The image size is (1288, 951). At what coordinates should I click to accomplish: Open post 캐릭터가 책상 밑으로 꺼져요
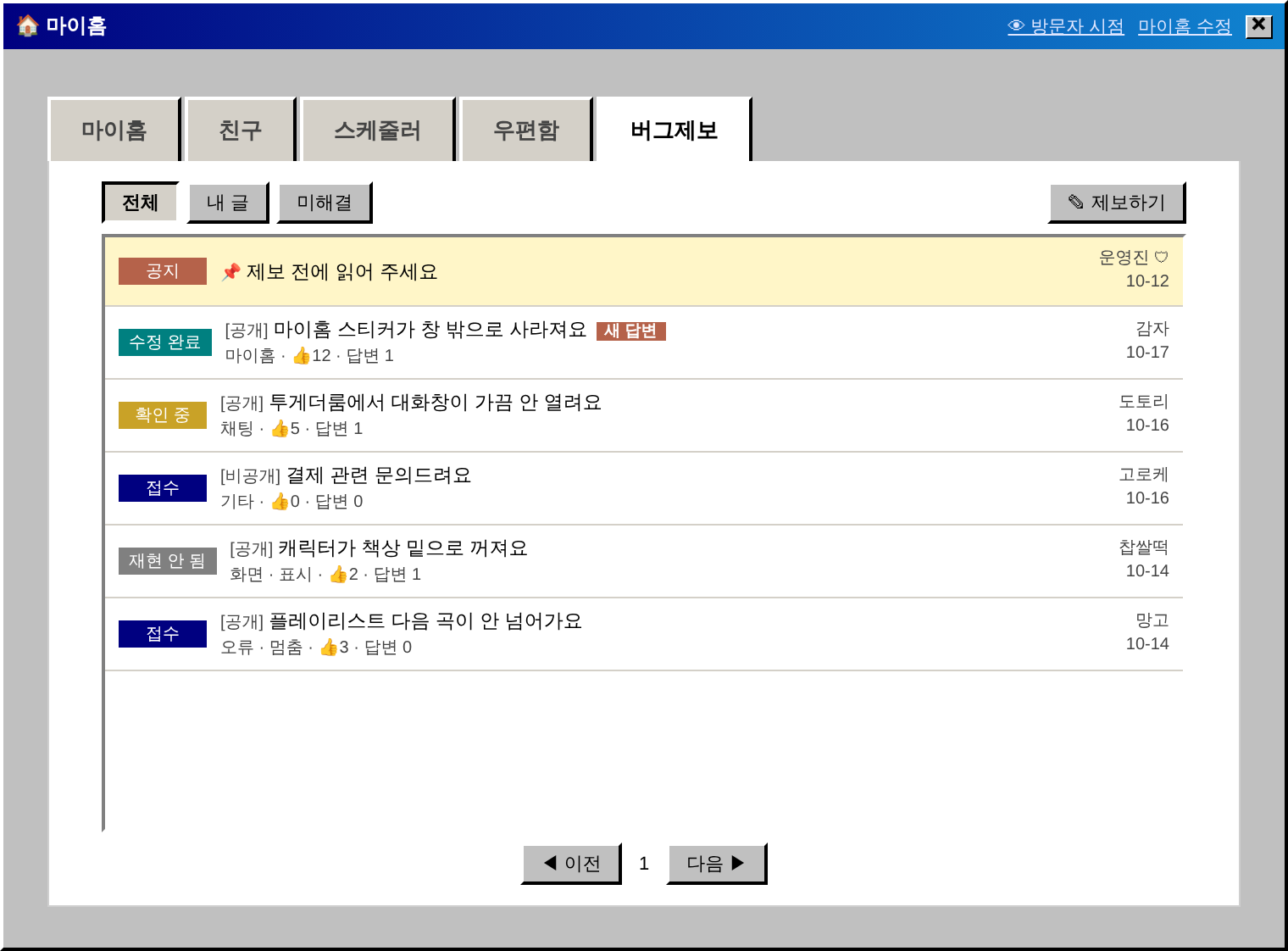pos(402,548)
